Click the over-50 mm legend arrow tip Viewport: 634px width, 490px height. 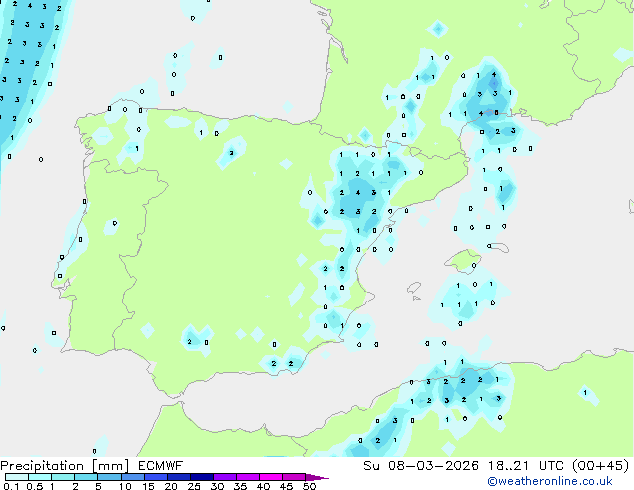(317, 477)
